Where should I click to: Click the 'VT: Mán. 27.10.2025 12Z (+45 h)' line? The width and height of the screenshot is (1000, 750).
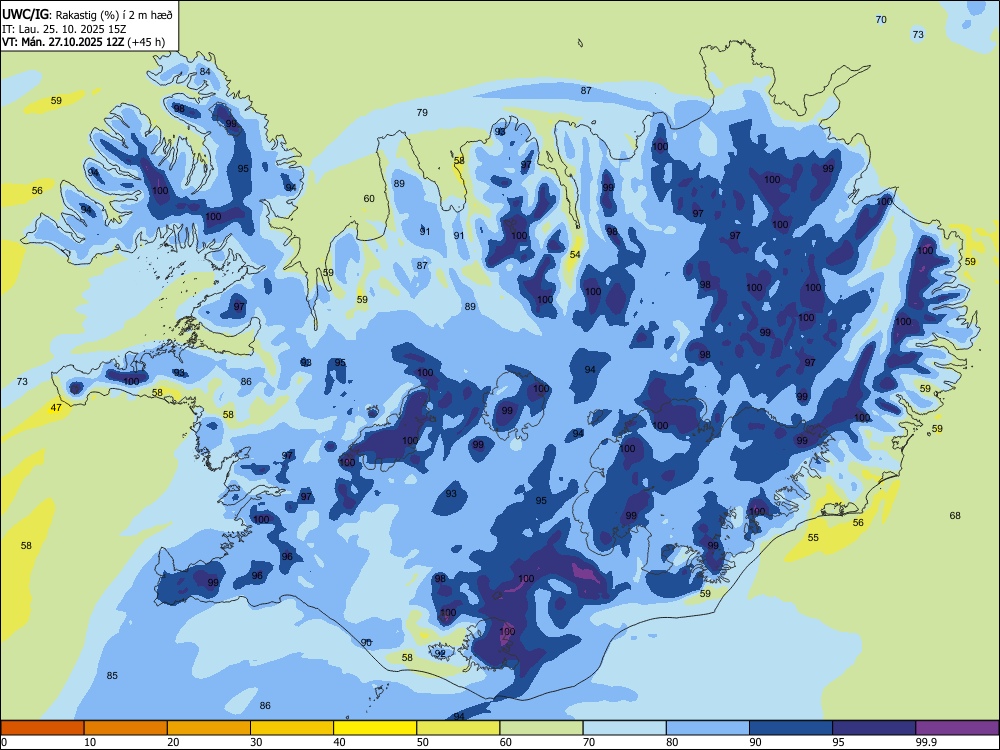tap(84, 42)
